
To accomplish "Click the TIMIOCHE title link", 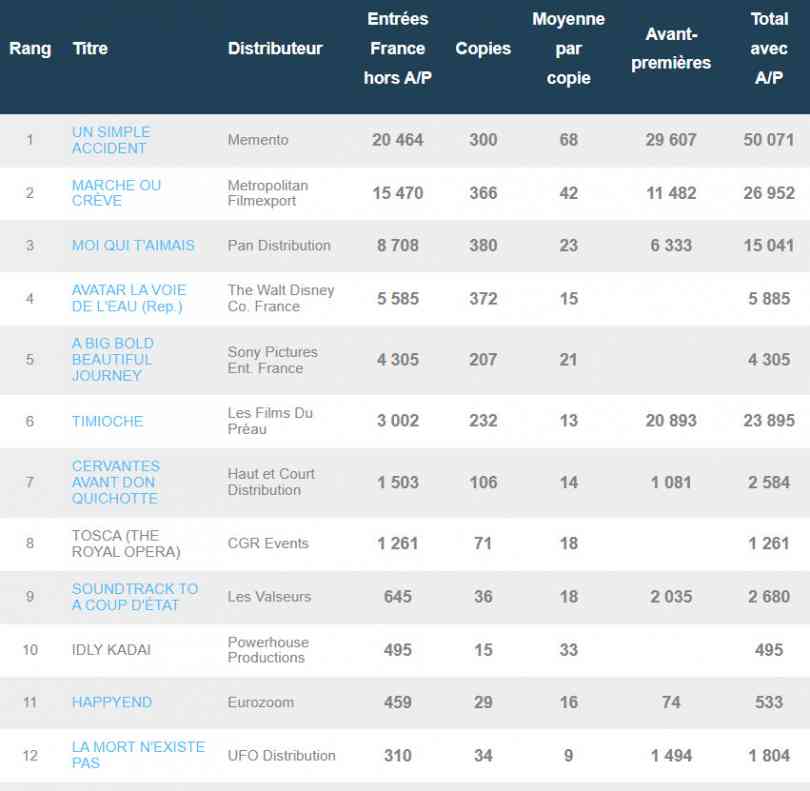I will (107, 421).
